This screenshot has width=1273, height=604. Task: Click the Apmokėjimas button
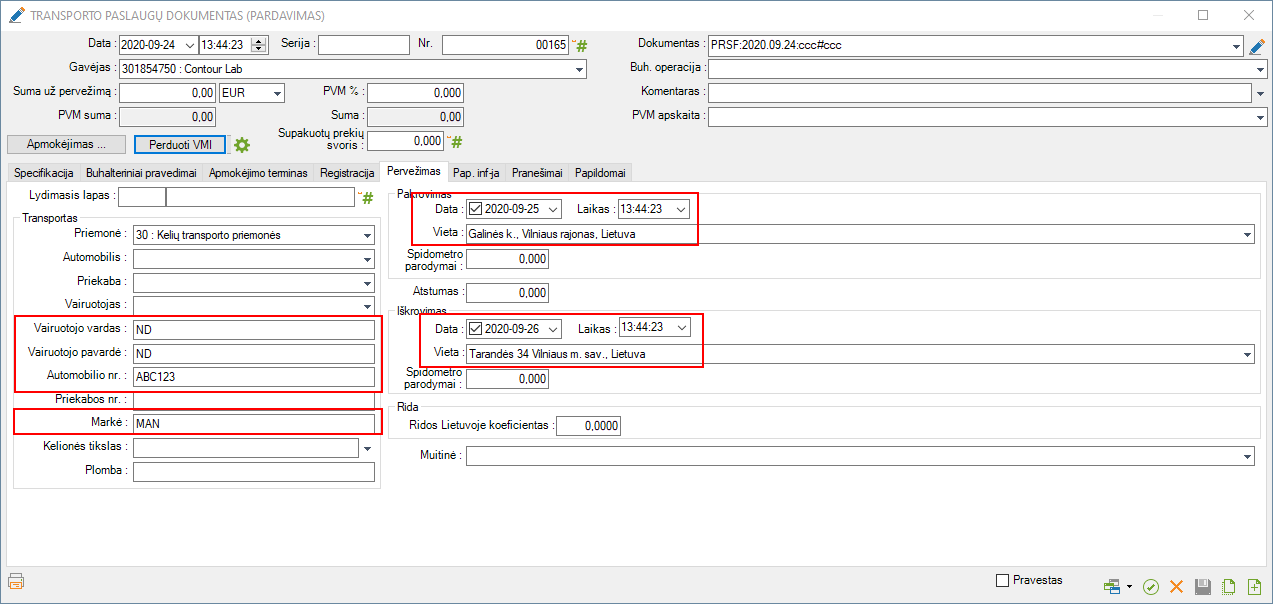coord(67,144)
